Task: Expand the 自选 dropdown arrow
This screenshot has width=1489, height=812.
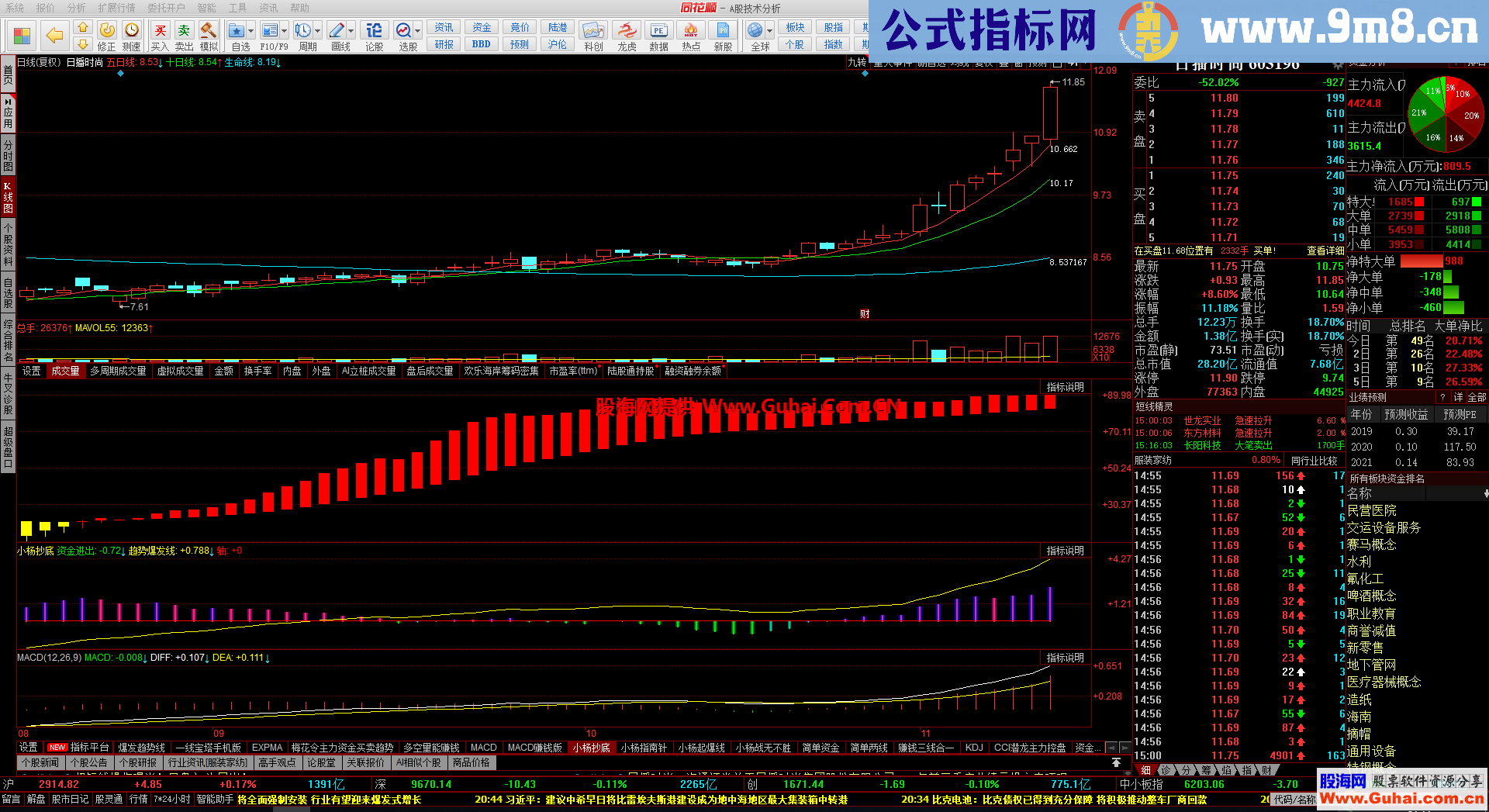Action: coord(251,31)
